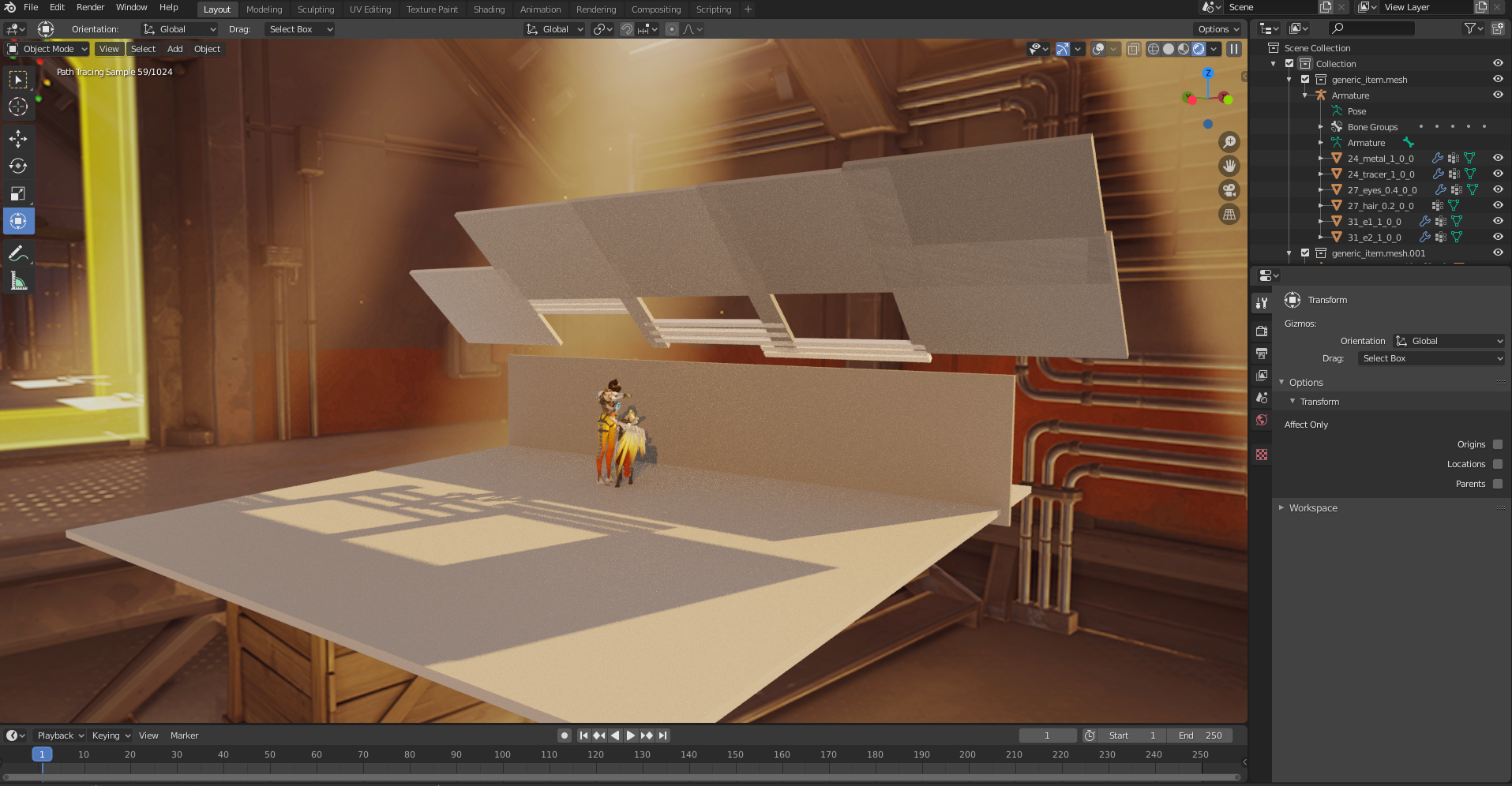Image resolution: width=1512 pixels, height=786 pixels.
Task: Toggle camera view icon in viewport
Action: click(x=1229, y=190)
